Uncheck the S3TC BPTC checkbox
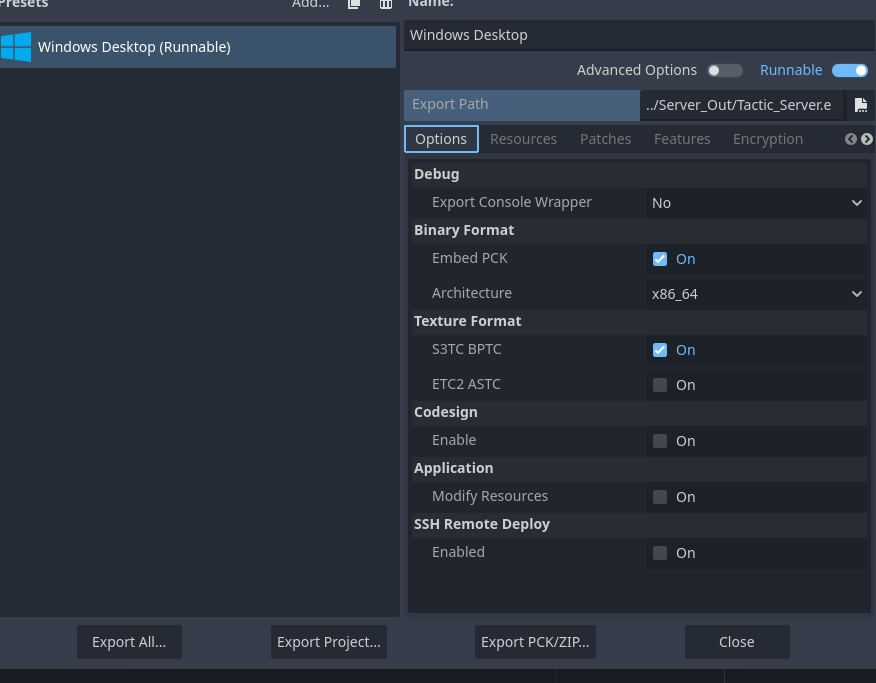This screenshot has height=683, width=876. pyautogui.click(x=660, y=350)
